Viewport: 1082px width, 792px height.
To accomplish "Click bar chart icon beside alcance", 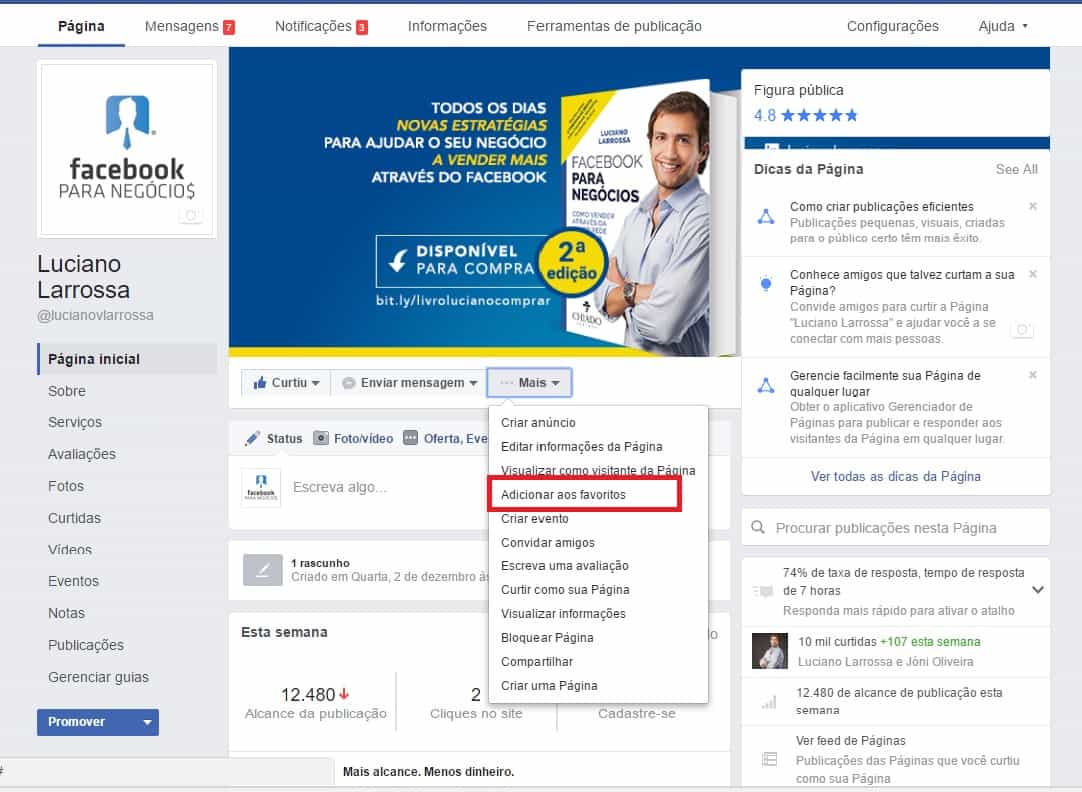I will point(769,702).
